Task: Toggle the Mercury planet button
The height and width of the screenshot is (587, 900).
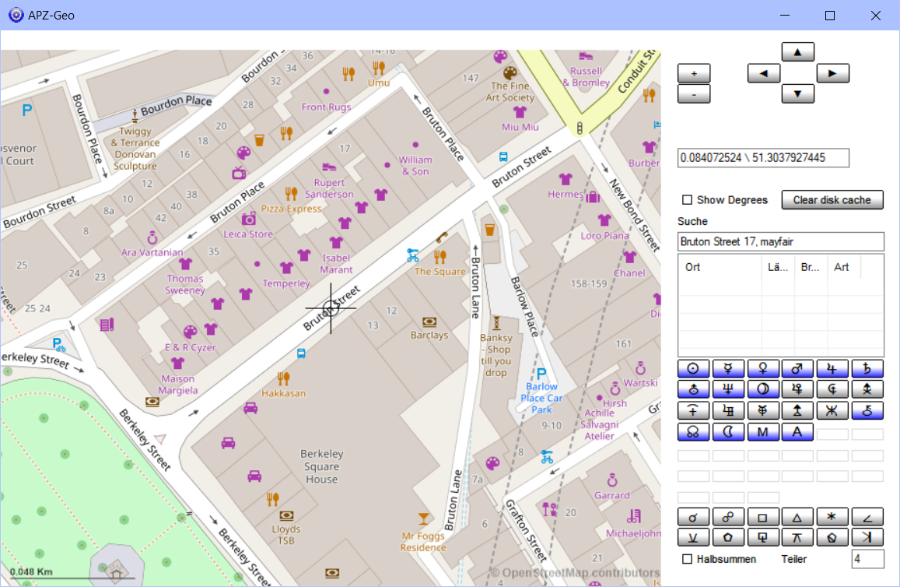Action: [728, 369]
